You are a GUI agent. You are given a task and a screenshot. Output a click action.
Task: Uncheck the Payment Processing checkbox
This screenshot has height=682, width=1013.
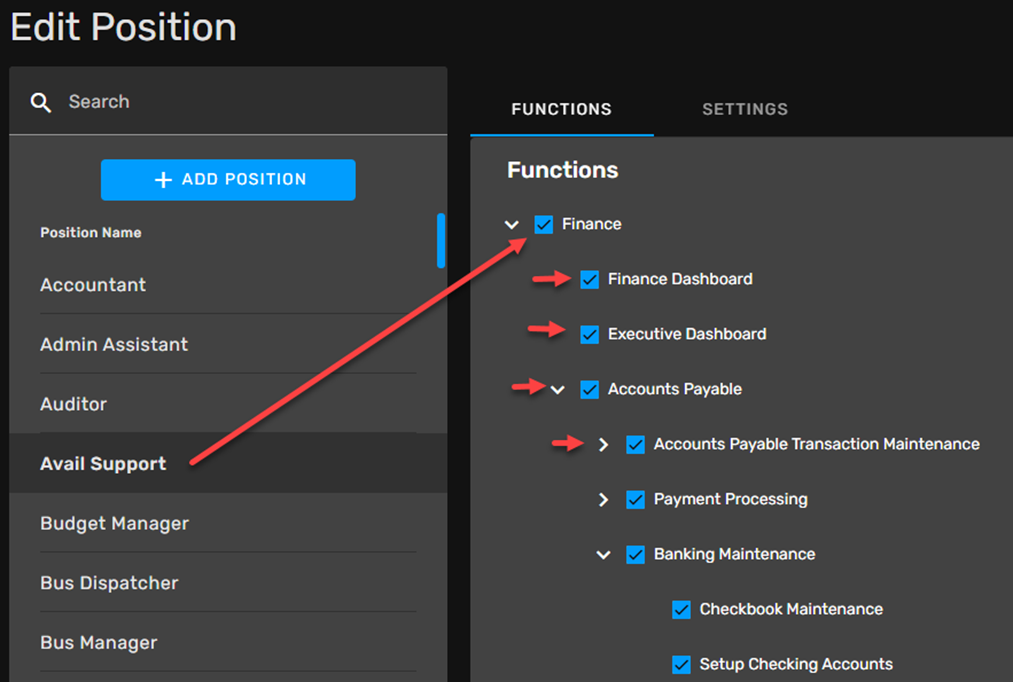[x=635, y=499]
